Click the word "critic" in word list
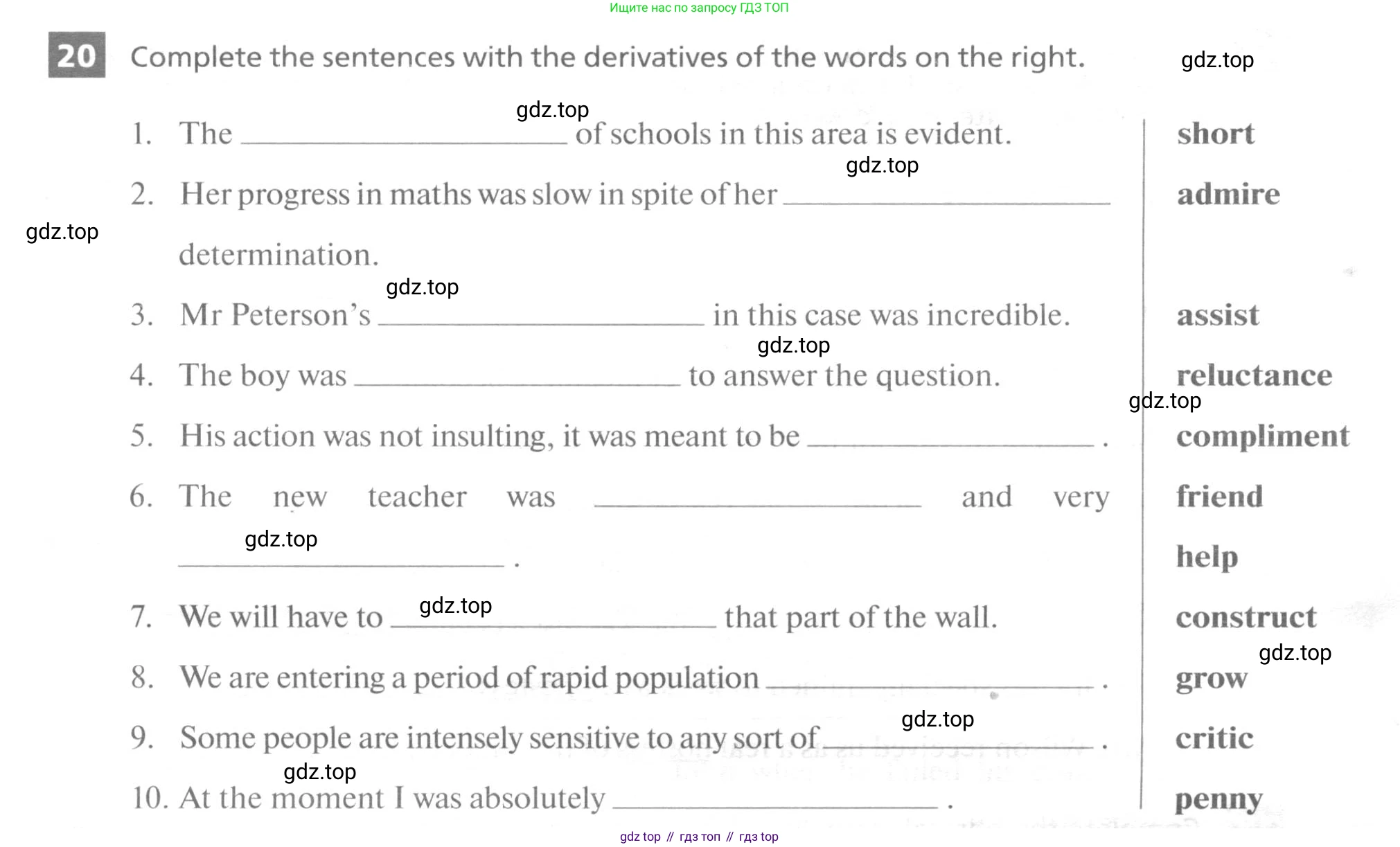 tap(1214, 738)
